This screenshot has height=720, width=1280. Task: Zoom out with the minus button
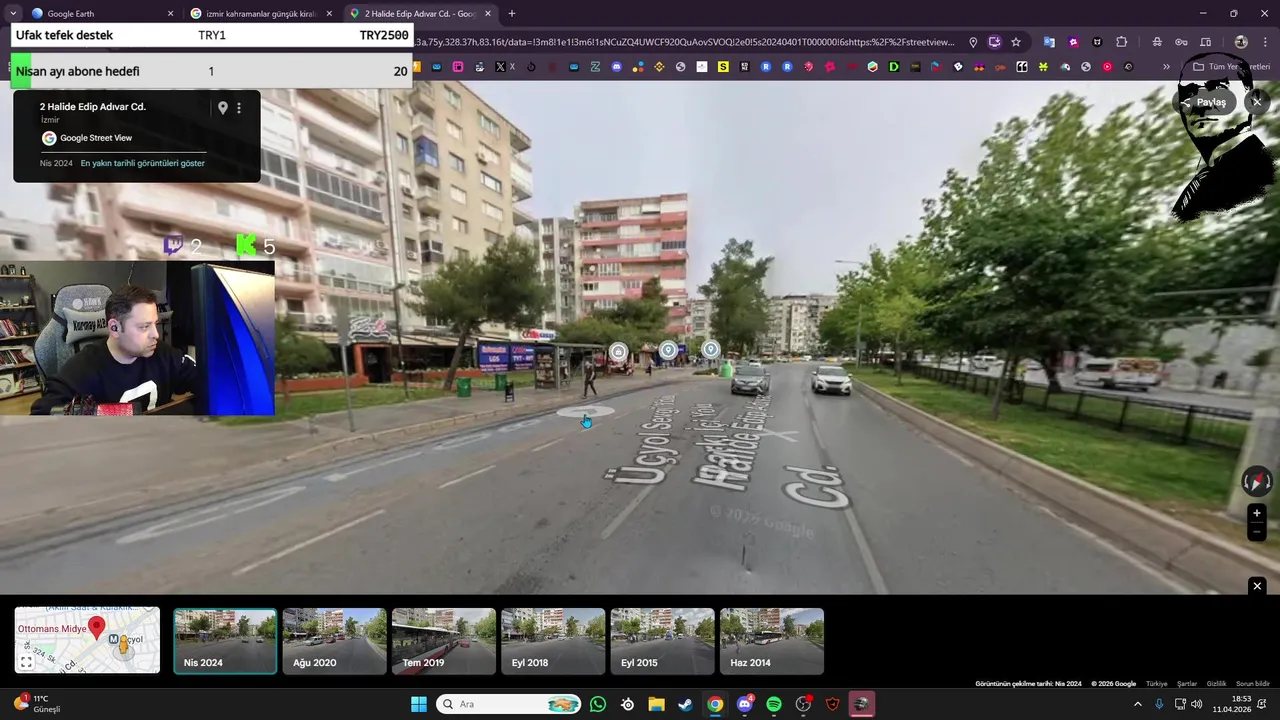[x=1257, y=532]
